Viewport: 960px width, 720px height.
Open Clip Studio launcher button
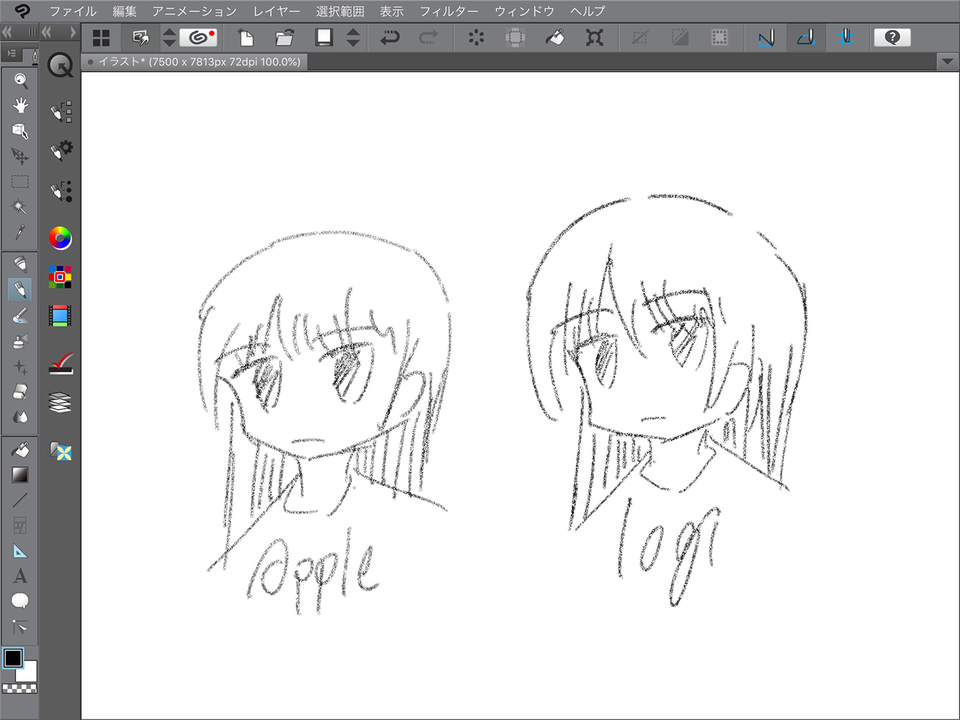(198, 38)
